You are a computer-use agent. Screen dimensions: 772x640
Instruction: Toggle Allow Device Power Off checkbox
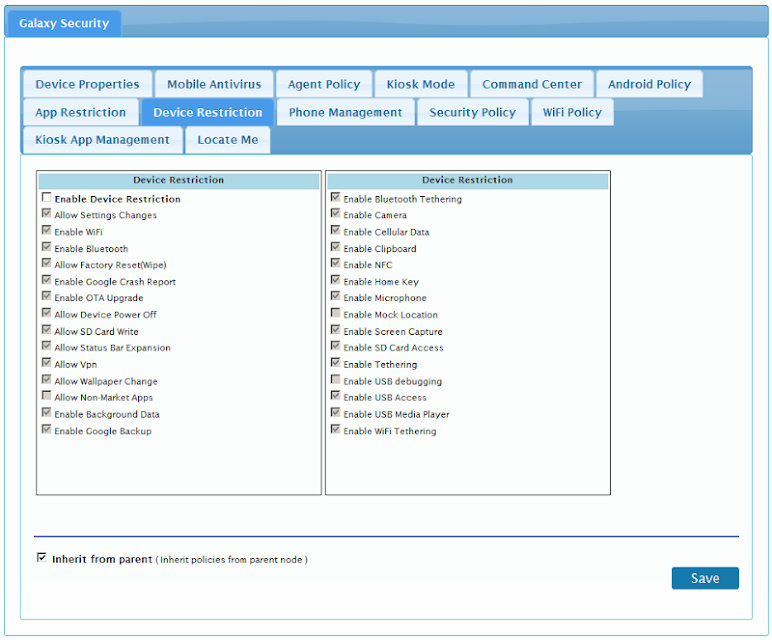[47, 313]
